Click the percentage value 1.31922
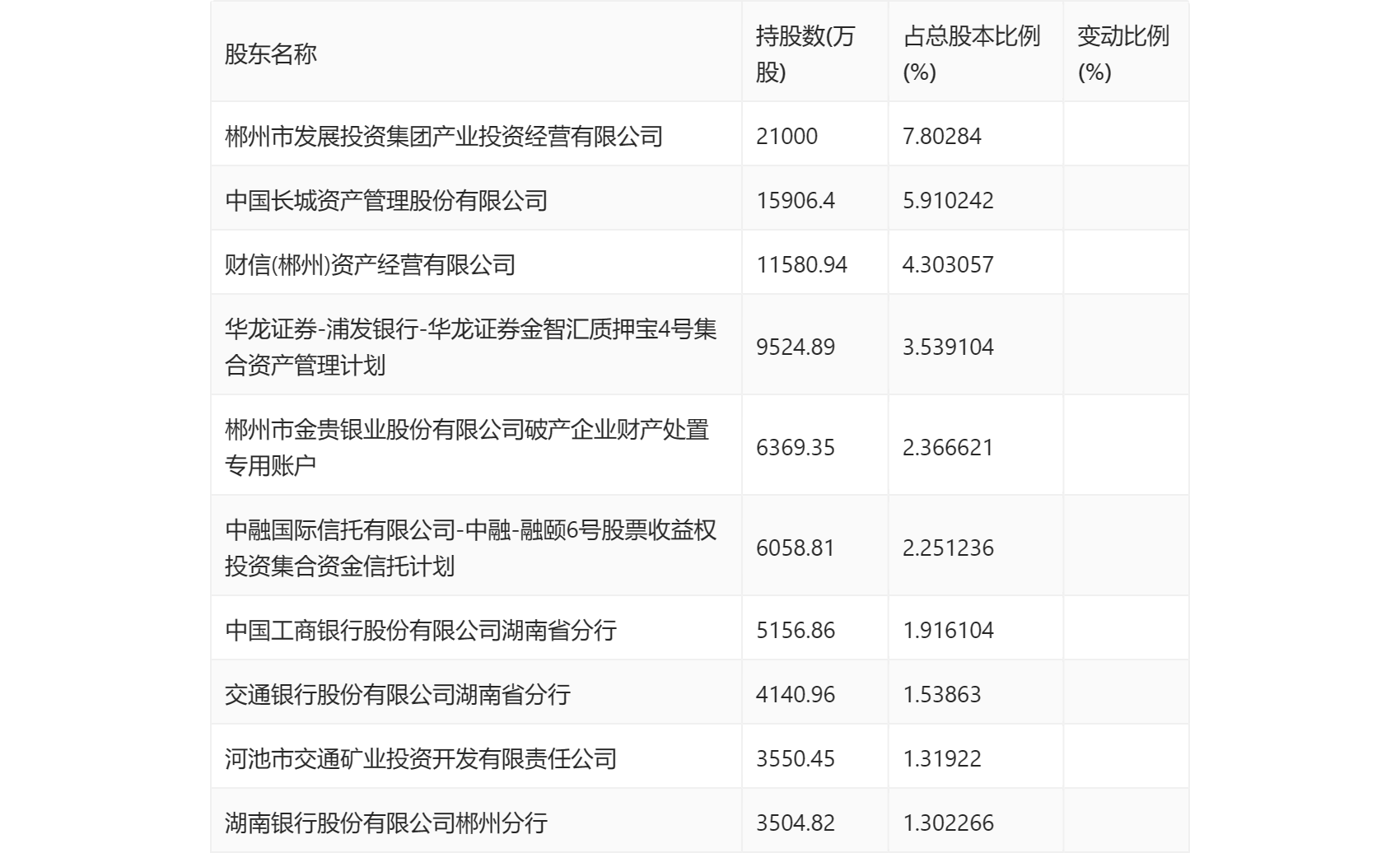This screenshot has width=1400, height=853. pyautogui.click(x=942, y=758)
